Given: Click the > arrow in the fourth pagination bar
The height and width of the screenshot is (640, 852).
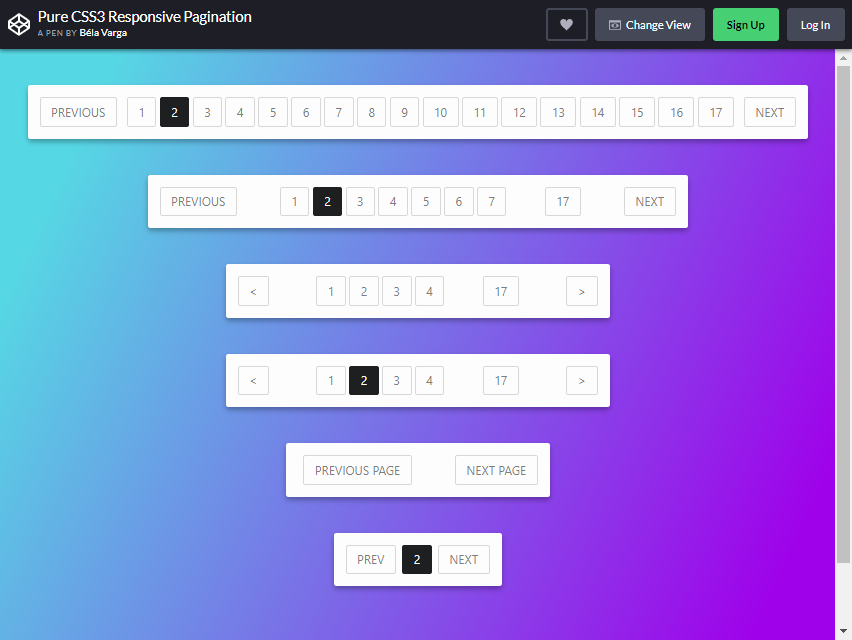Looking at the screenshot, I should [x=582, y=380].
